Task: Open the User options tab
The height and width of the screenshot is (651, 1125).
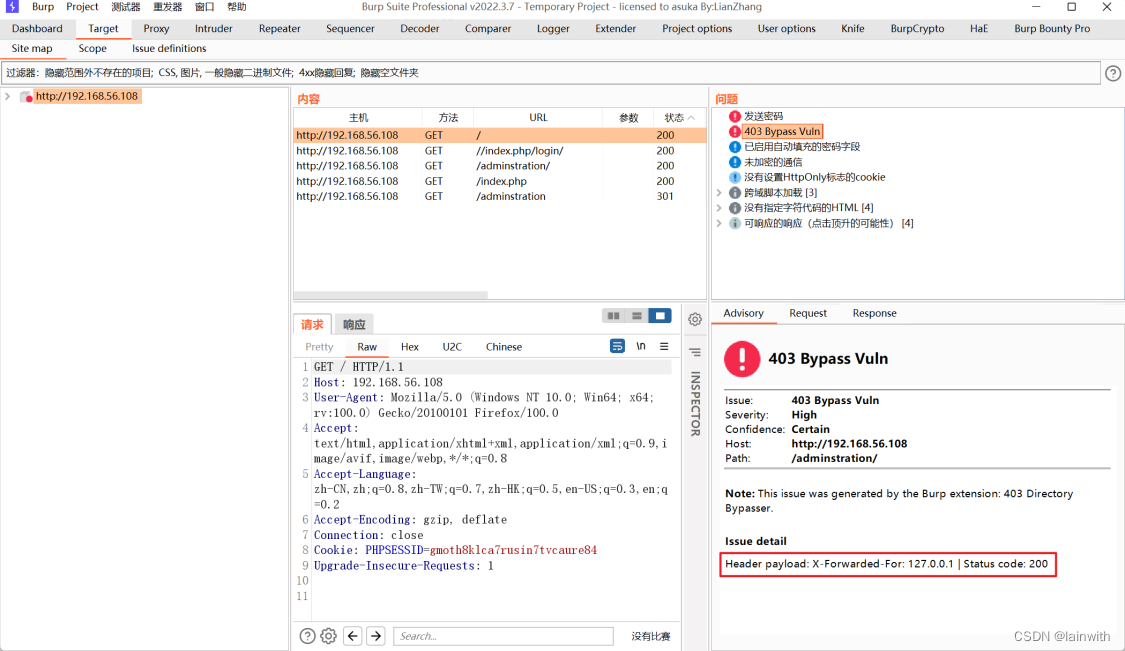Action: pyautogui.click(x=786, y=29)
